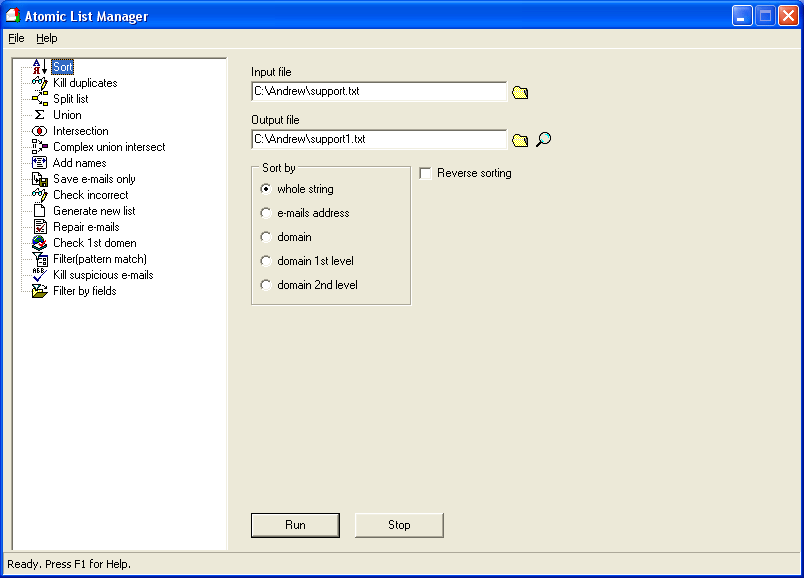Select 'Kill duplicates' in the tree
804x578 pixels.
pyautogui.click(x=85, y=83)
